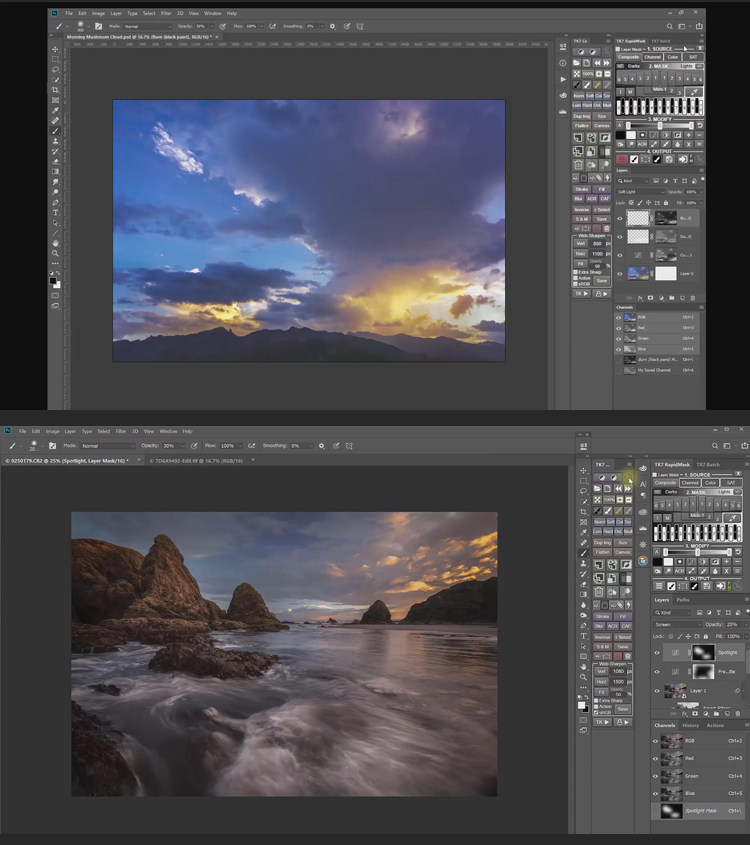Click Composite button in upper TK7 RapidMask panel
This screenshot has height=845, width=750.
[628, 57]
